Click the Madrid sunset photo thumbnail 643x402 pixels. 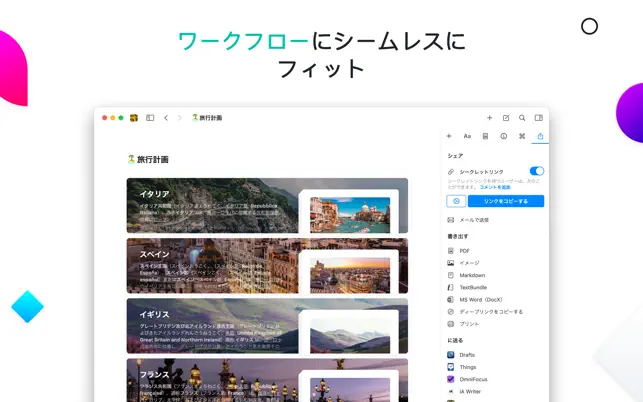350,275
